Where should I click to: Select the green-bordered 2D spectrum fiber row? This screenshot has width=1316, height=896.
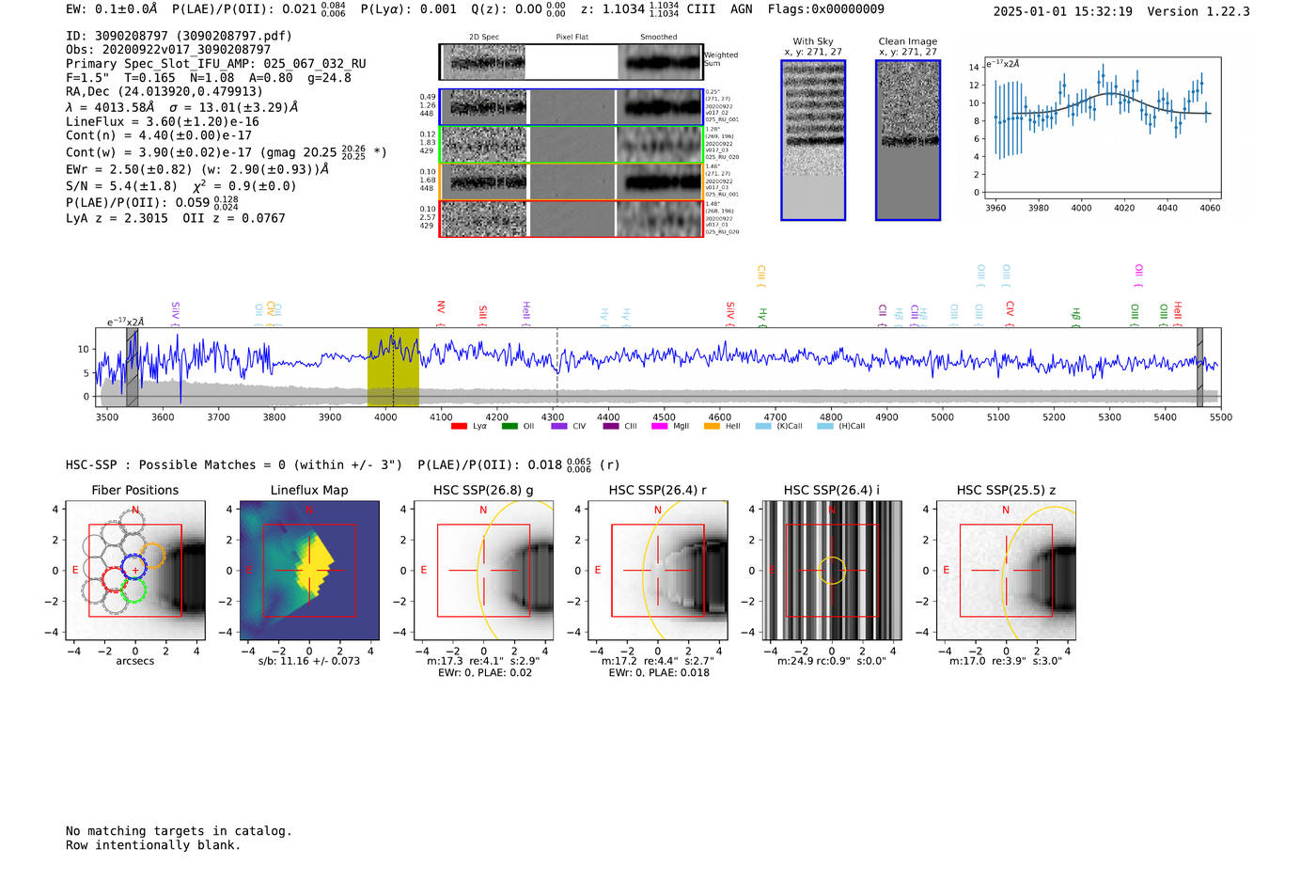pyautogui.click(x=572, y=145)
